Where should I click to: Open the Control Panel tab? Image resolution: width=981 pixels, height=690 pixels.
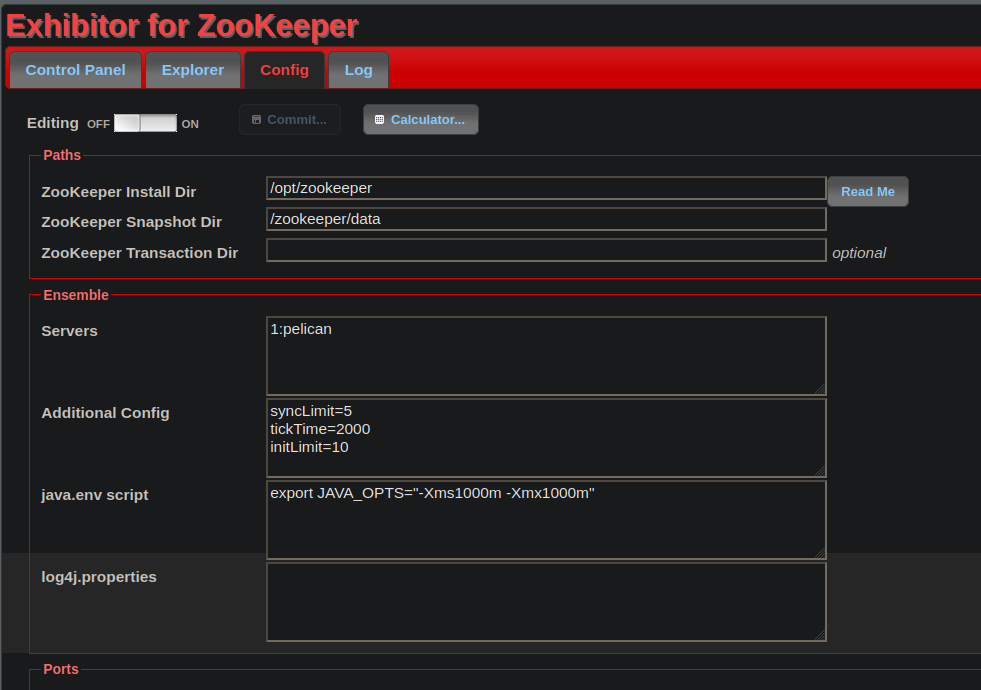click(x=75, y=70)
